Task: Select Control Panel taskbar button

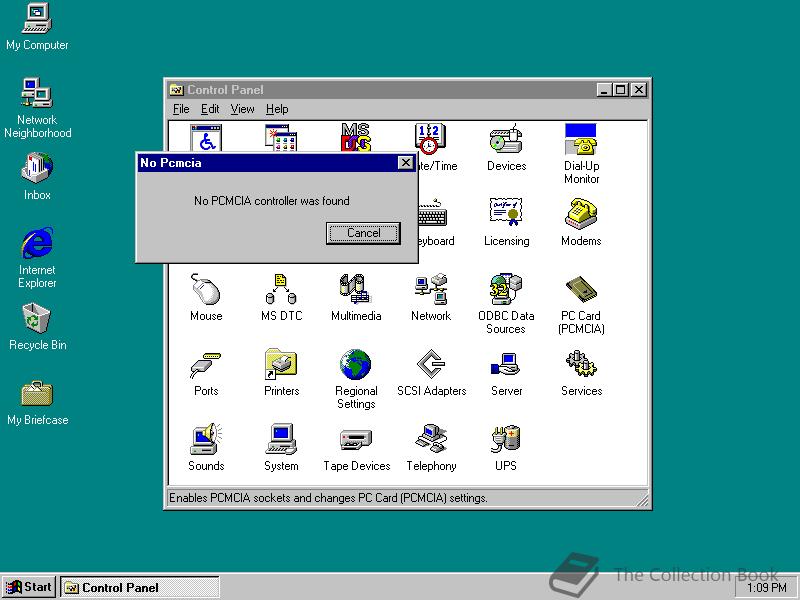Action: click(x=140, y=587)
